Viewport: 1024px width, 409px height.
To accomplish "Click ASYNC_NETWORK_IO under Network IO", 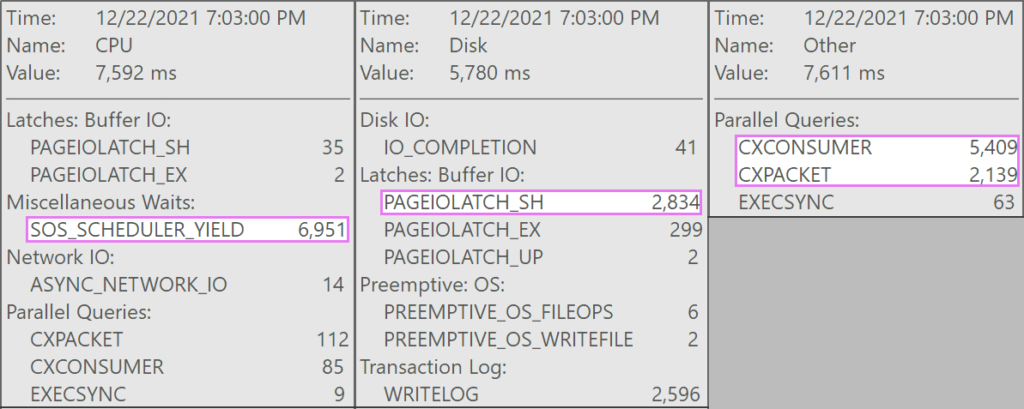I will (187, 284).
